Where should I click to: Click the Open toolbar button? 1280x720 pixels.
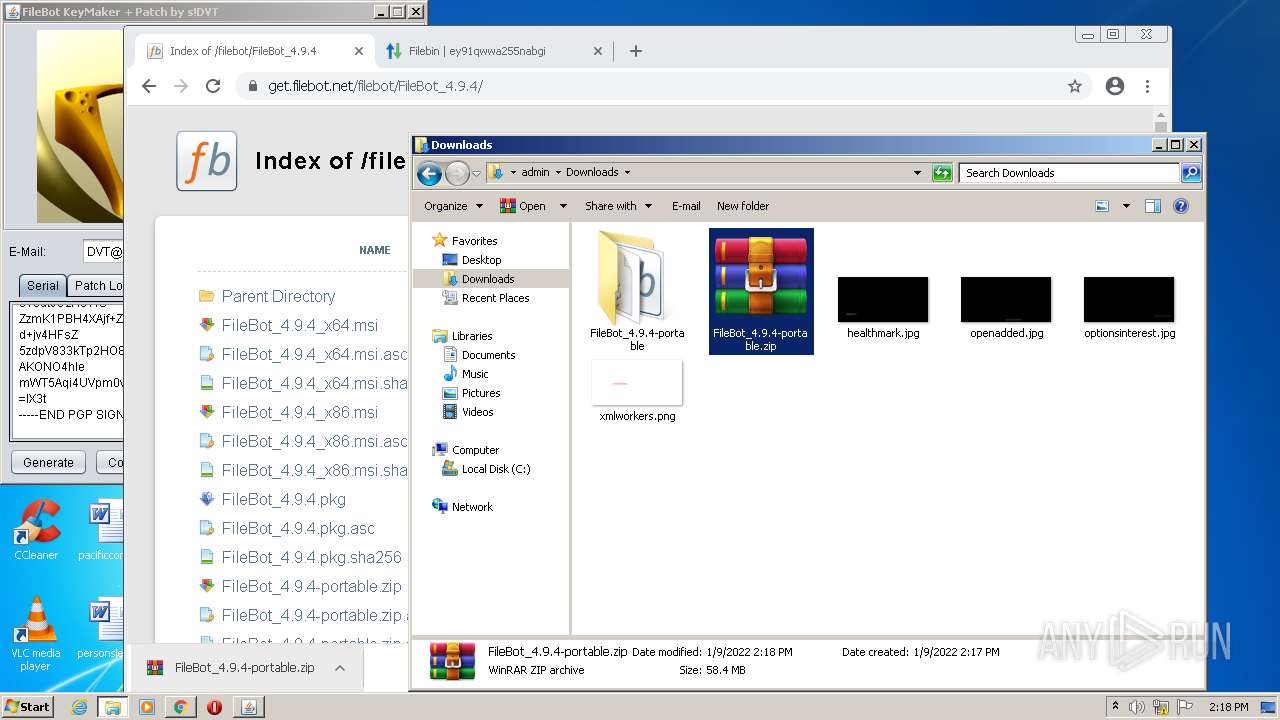pos(522,206)
